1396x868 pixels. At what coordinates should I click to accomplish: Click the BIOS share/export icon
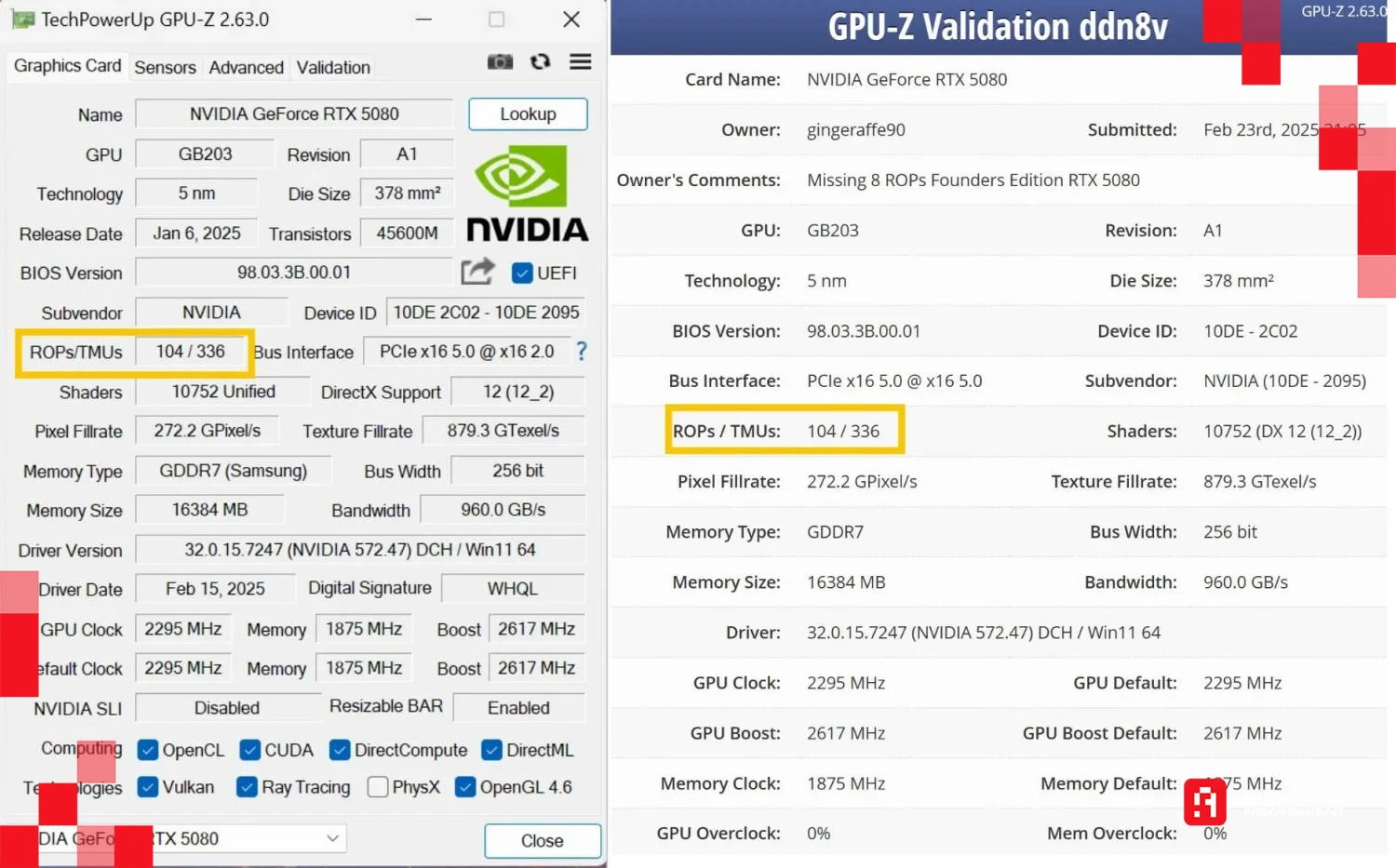[477, 272]
